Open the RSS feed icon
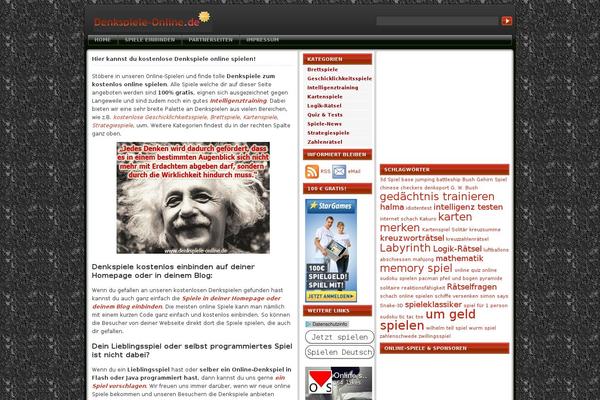The height and width of the screenshot is (400, 600). pyautogui.click(x=312, y=171)
